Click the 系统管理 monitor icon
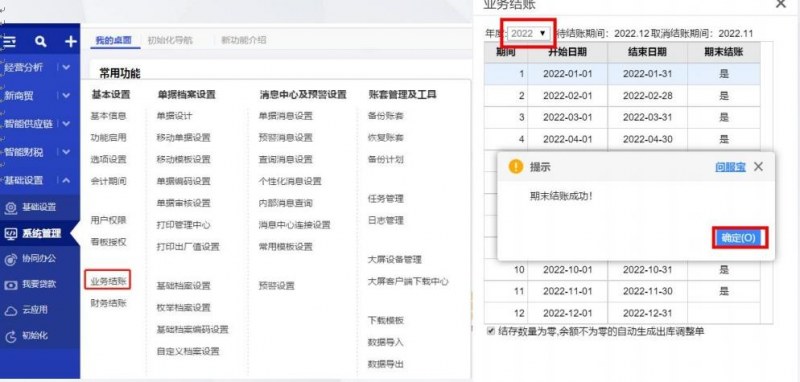This screenshot has height=382, width=800. coord(11,234)
